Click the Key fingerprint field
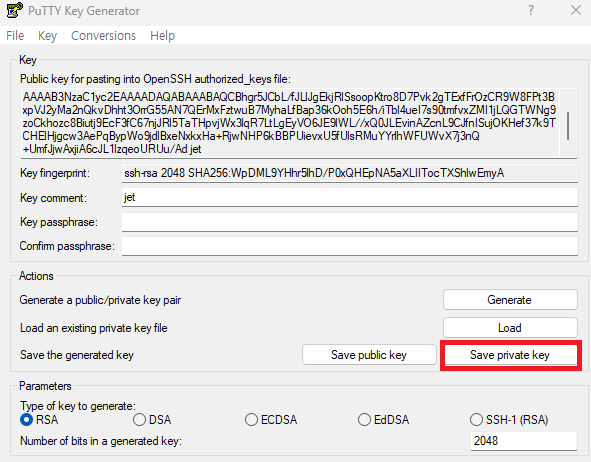Image resolution: width=591 pixels, height=462 pixels. pos(349,173)
